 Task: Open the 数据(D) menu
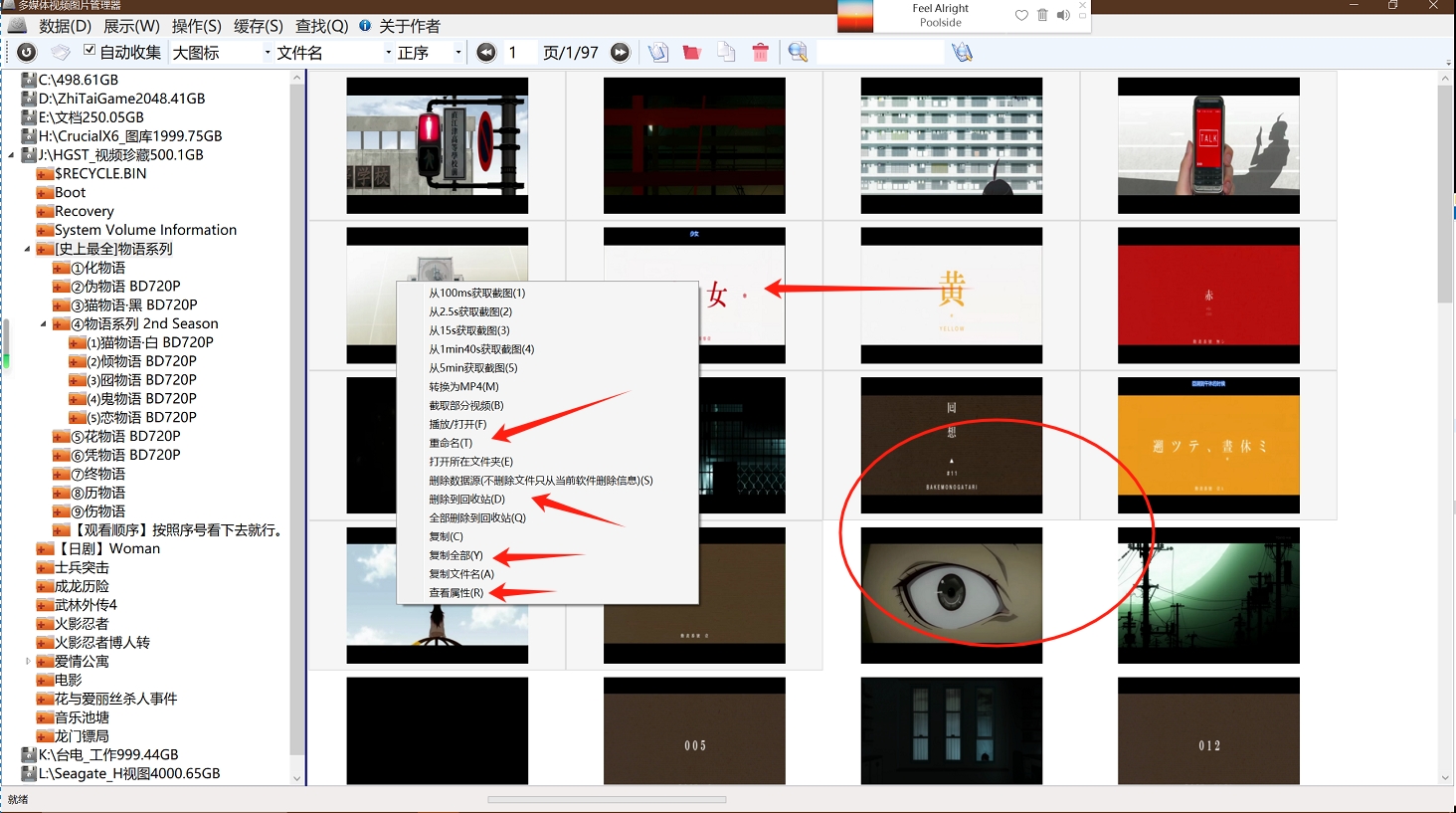coord(65,25)
